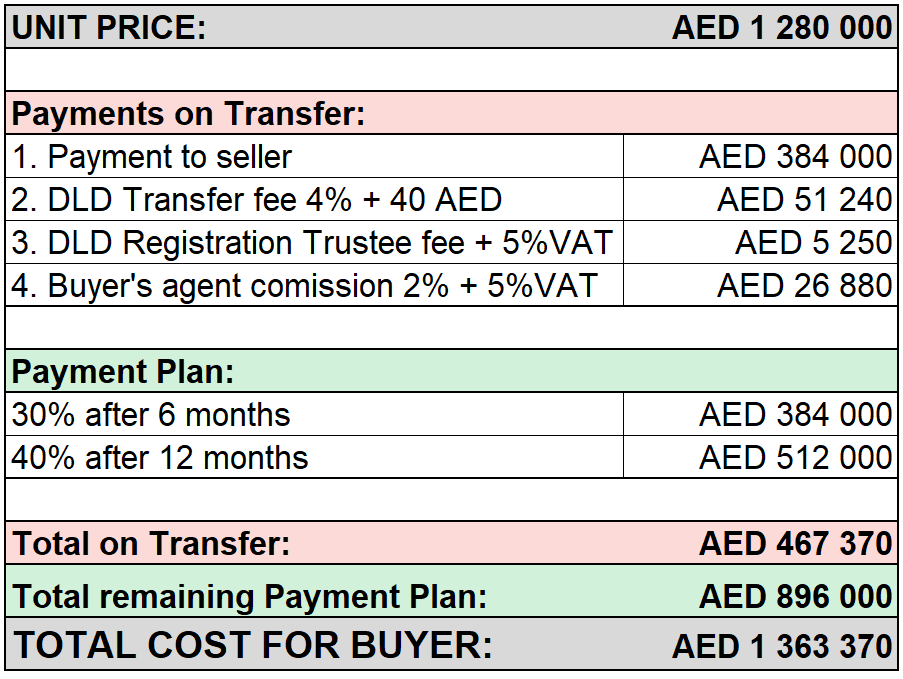Select the AED 512 000 installment value
This screenshot has height=679, width=903.
click(x=796, y=457)
